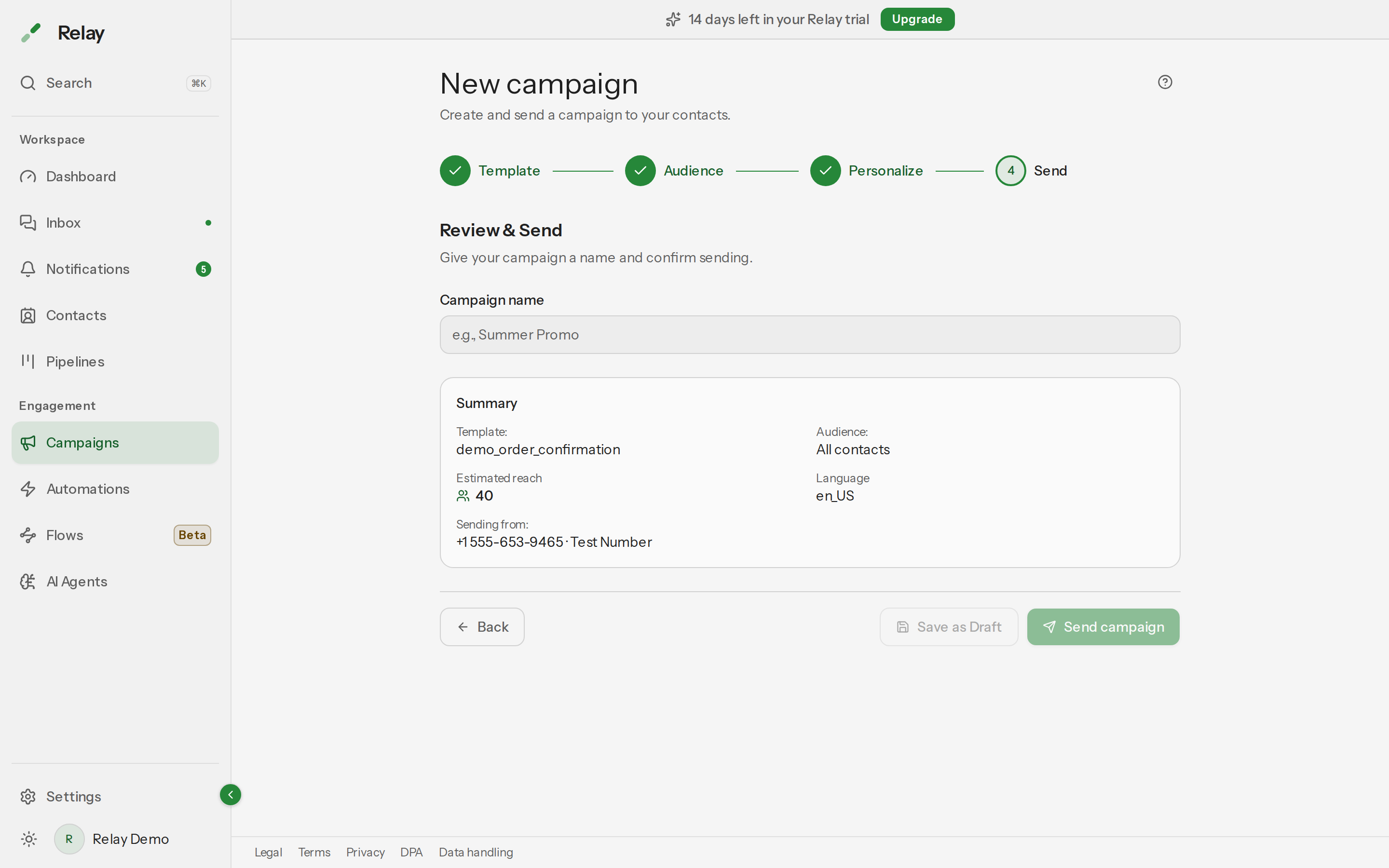Click the green unread dot beside Inbox

point(208,223)
